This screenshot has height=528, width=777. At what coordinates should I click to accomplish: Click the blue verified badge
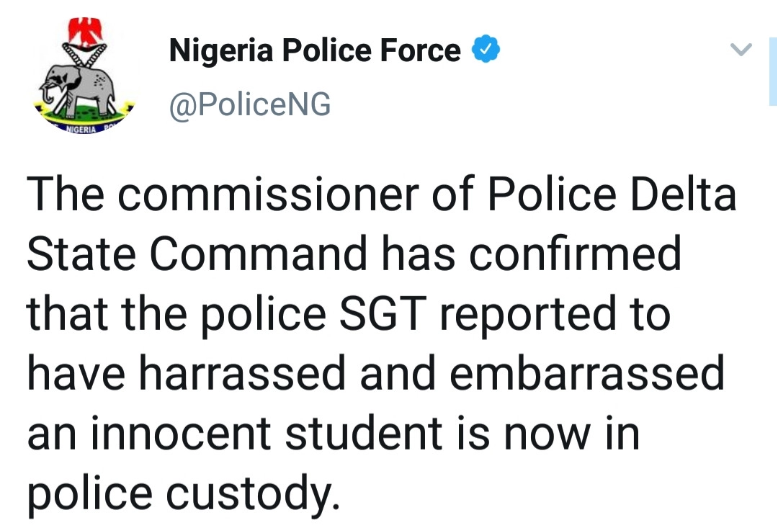tap(485, 49)
